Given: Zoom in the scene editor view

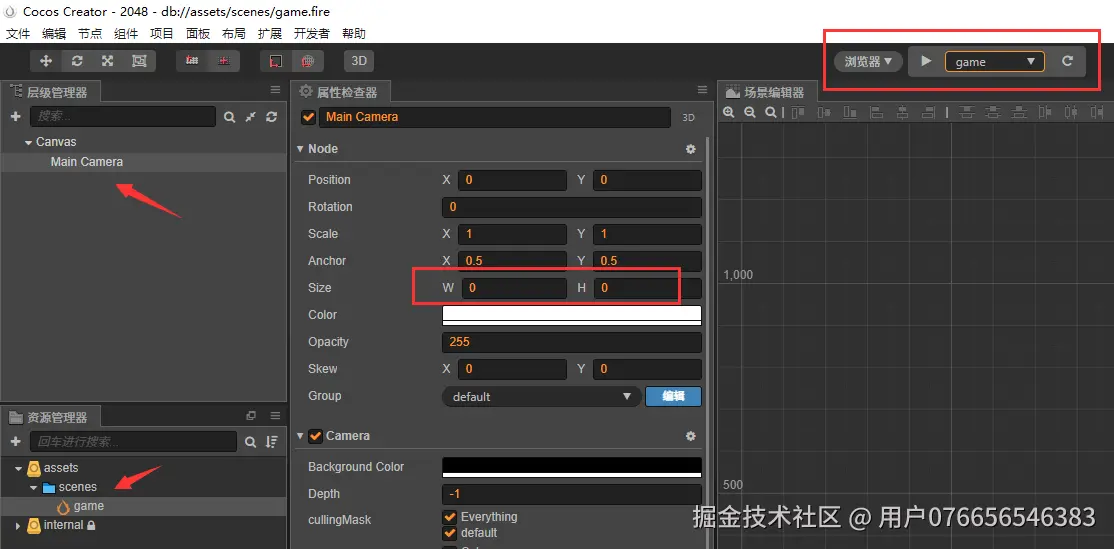Looking at the screenshot, I should [728, 112].
